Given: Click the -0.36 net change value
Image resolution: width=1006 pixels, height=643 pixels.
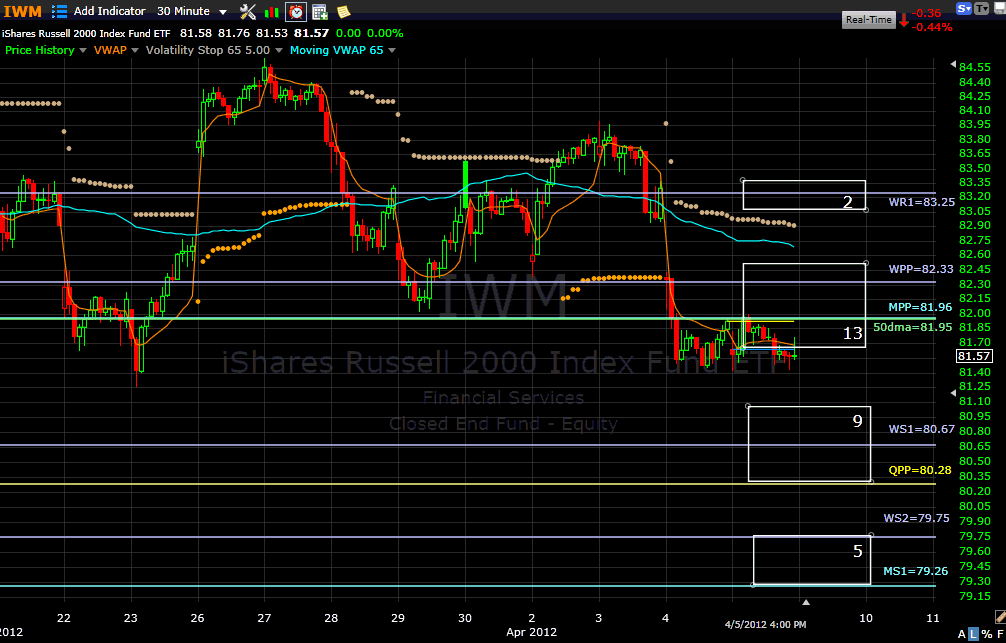Looking at the screenshot, I should 926,13.
